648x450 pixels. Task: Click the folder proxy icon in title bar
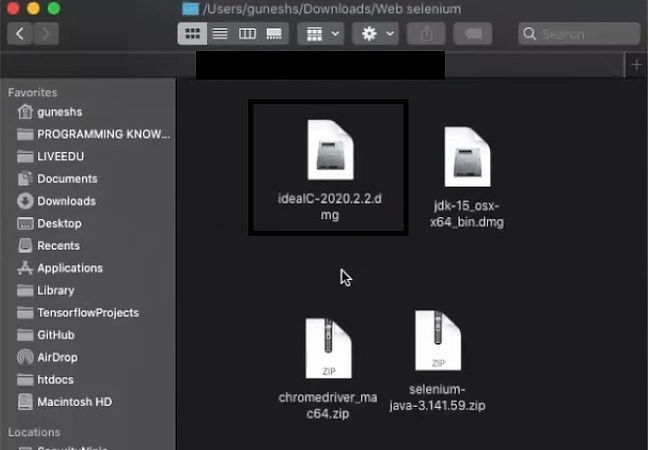point(191,8)
